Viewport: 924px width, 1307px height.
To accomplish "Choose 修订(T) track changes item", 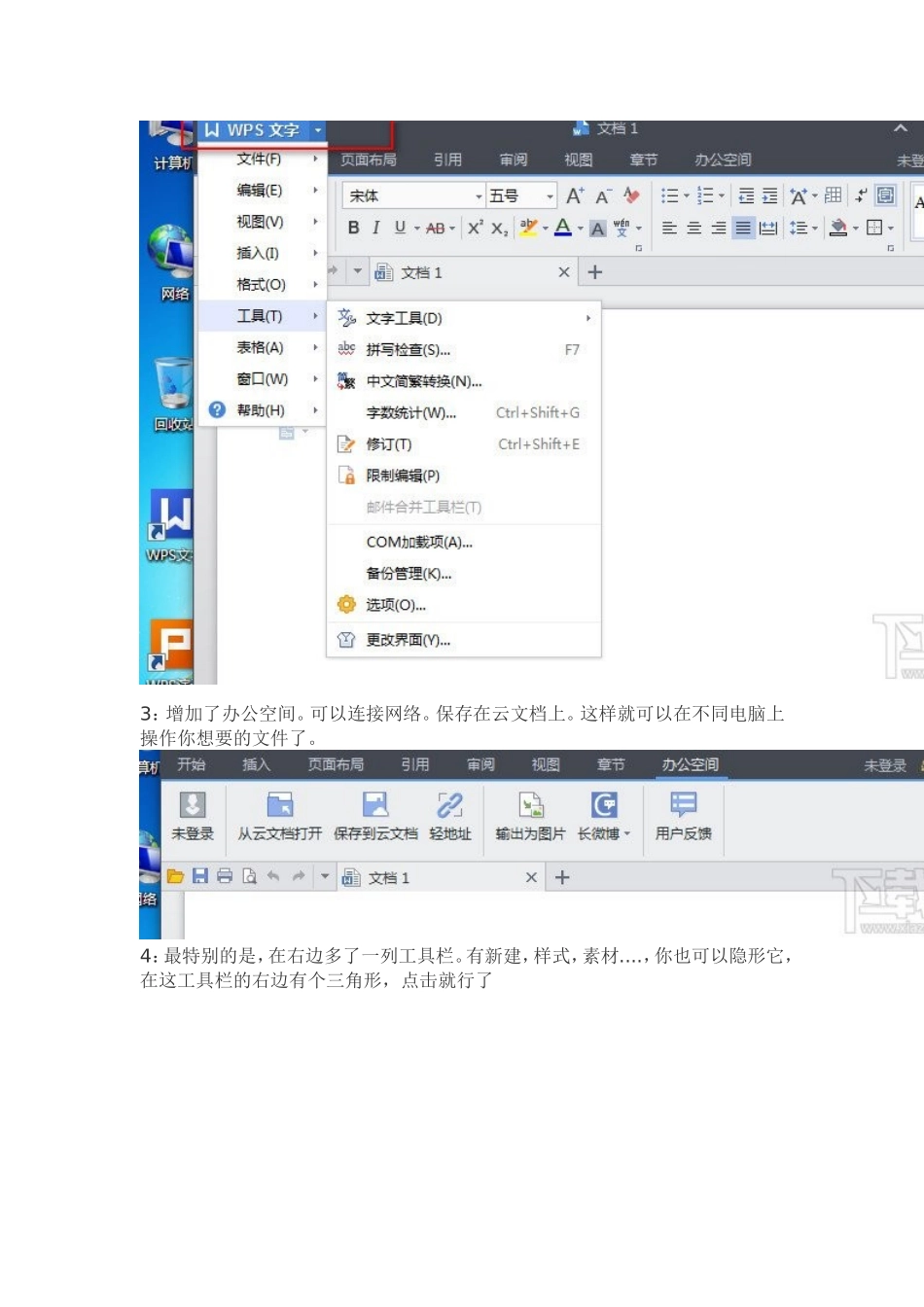I will 463,444.
